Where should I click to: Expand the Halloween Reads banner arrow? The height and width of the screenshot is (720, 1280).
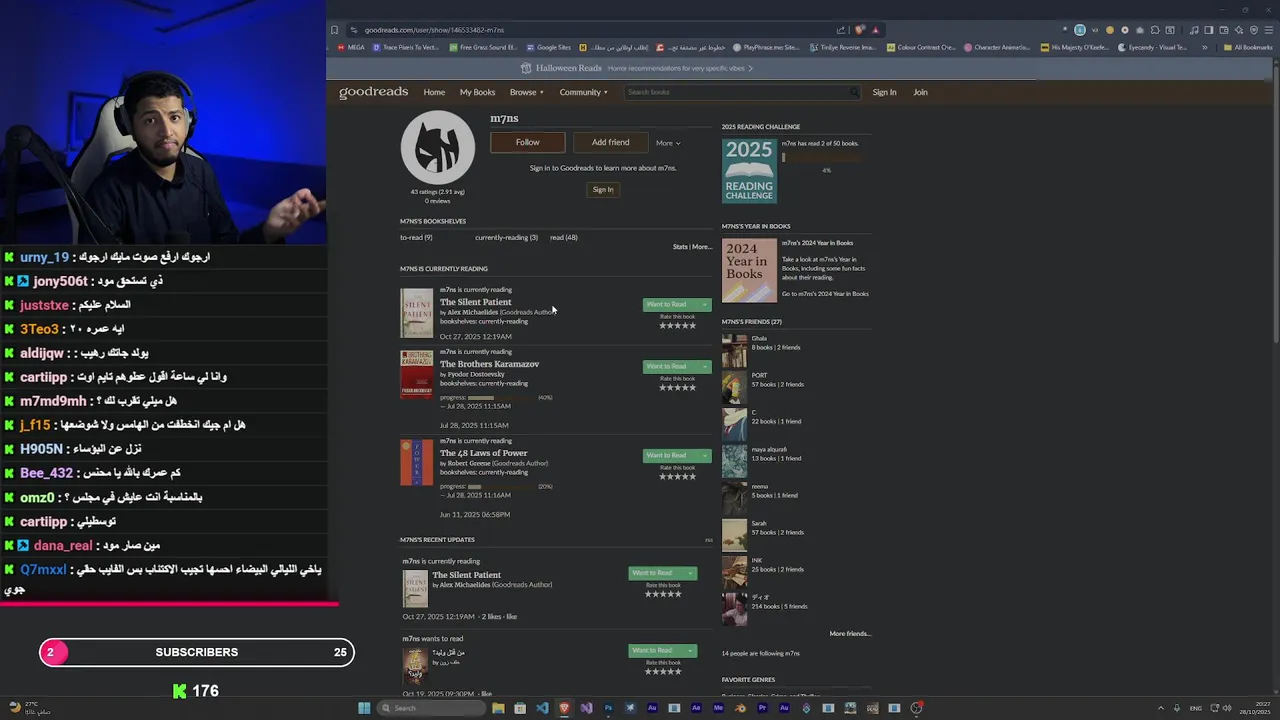point(750,68)
